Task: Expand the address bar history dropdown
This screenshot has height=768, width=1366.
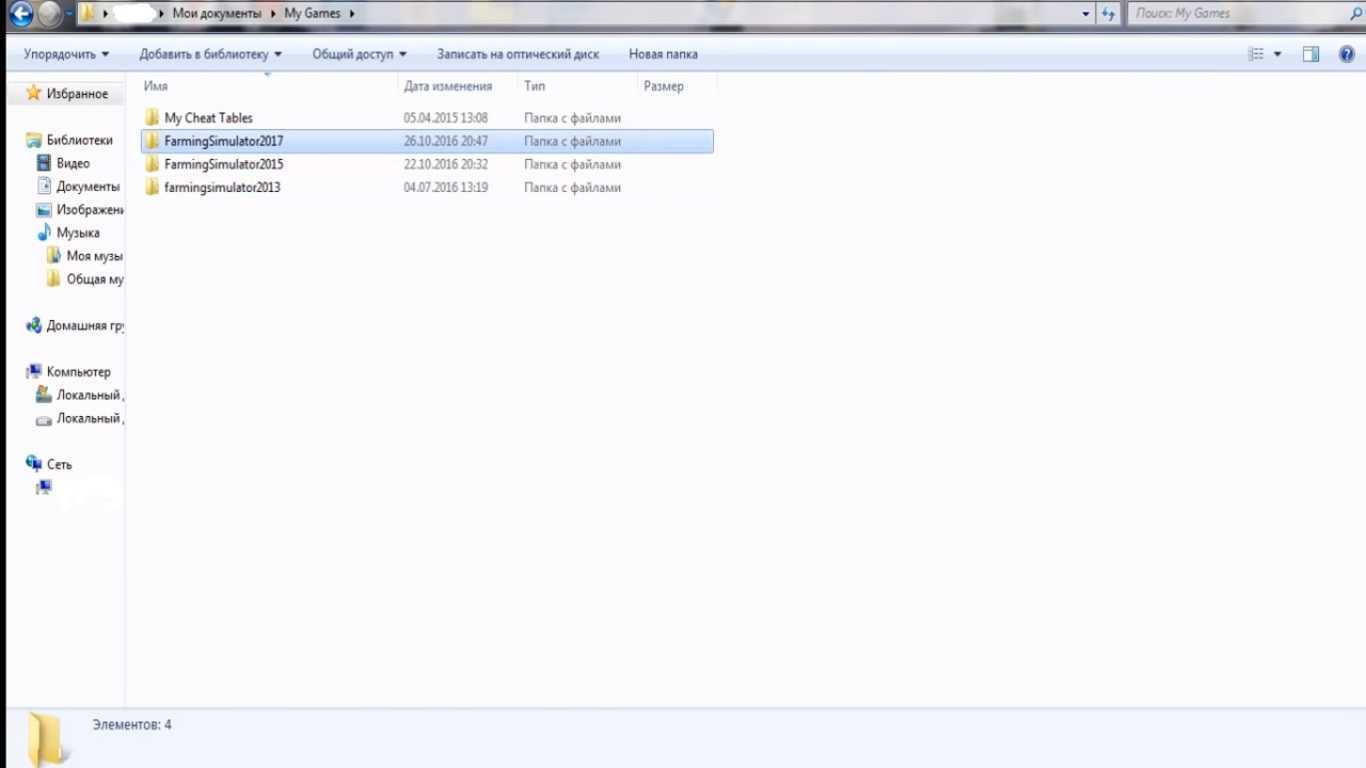Action: click(1086, 14)
